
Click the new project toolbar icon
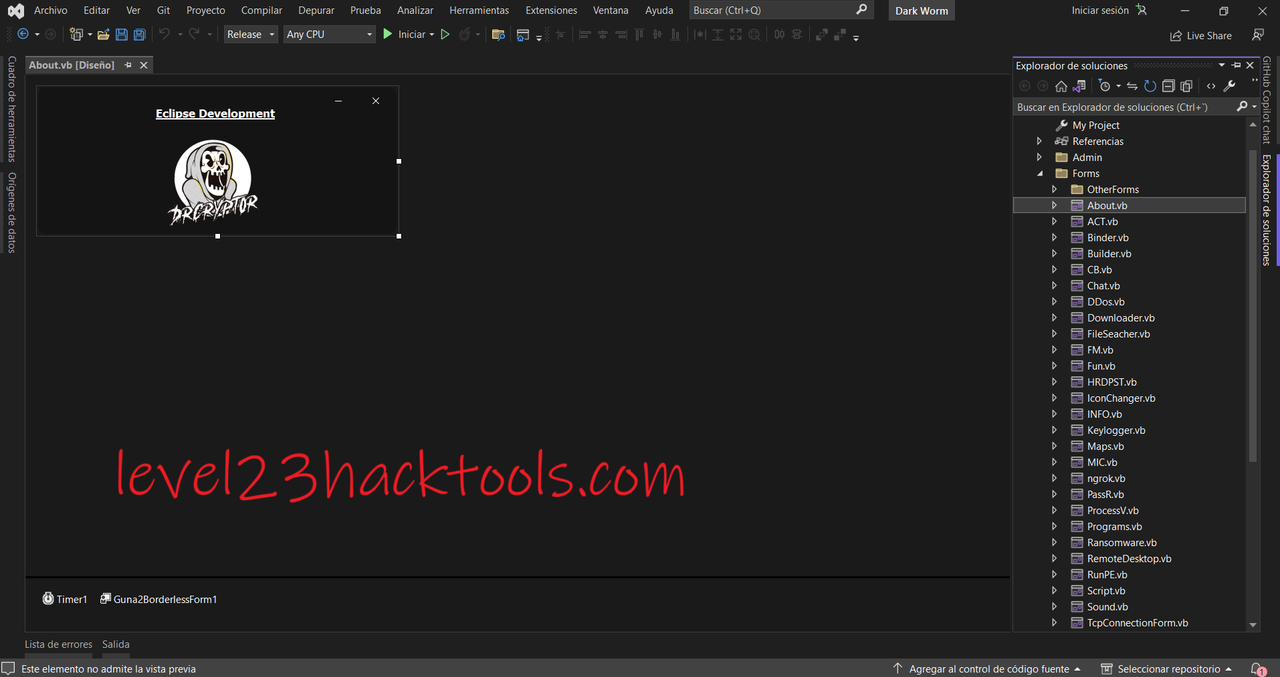tap(76, 34)
